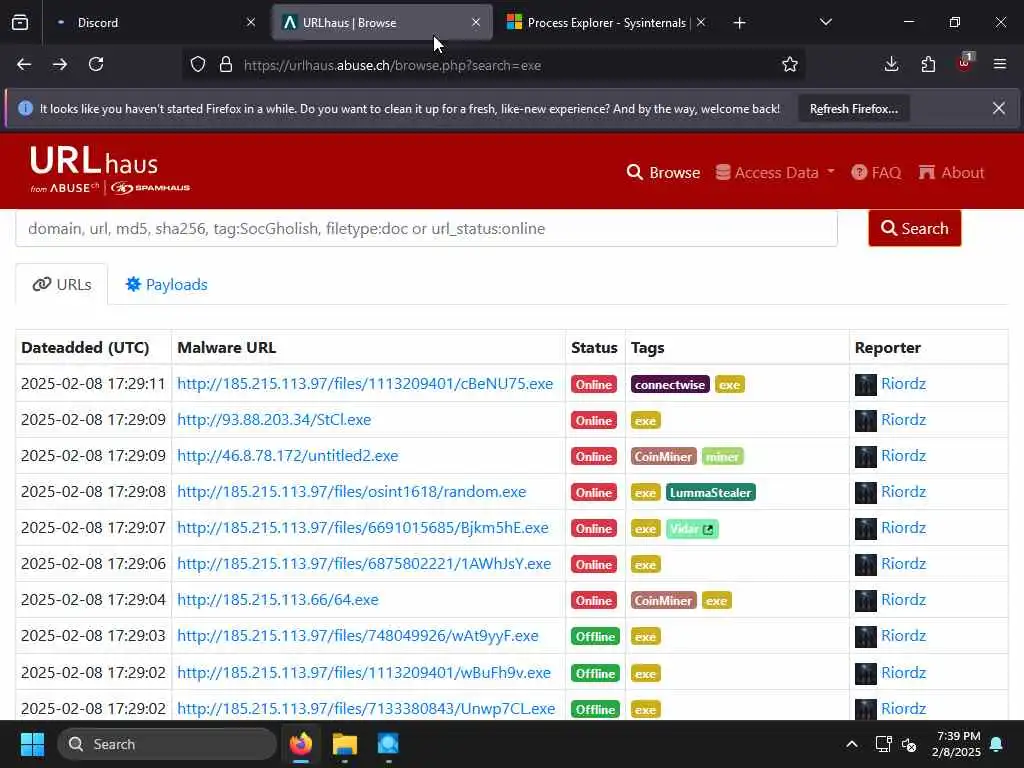The height and width of the screenshot is (768, 1024).
Task: Click the URLhaus logo
Action: click(x=110, y=170)
